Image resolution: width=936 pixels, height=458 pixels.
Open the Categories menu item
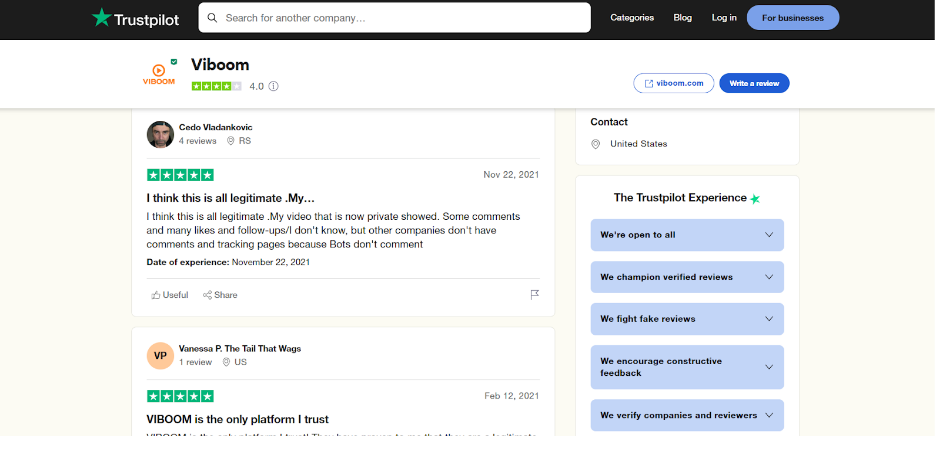[632, 18]
